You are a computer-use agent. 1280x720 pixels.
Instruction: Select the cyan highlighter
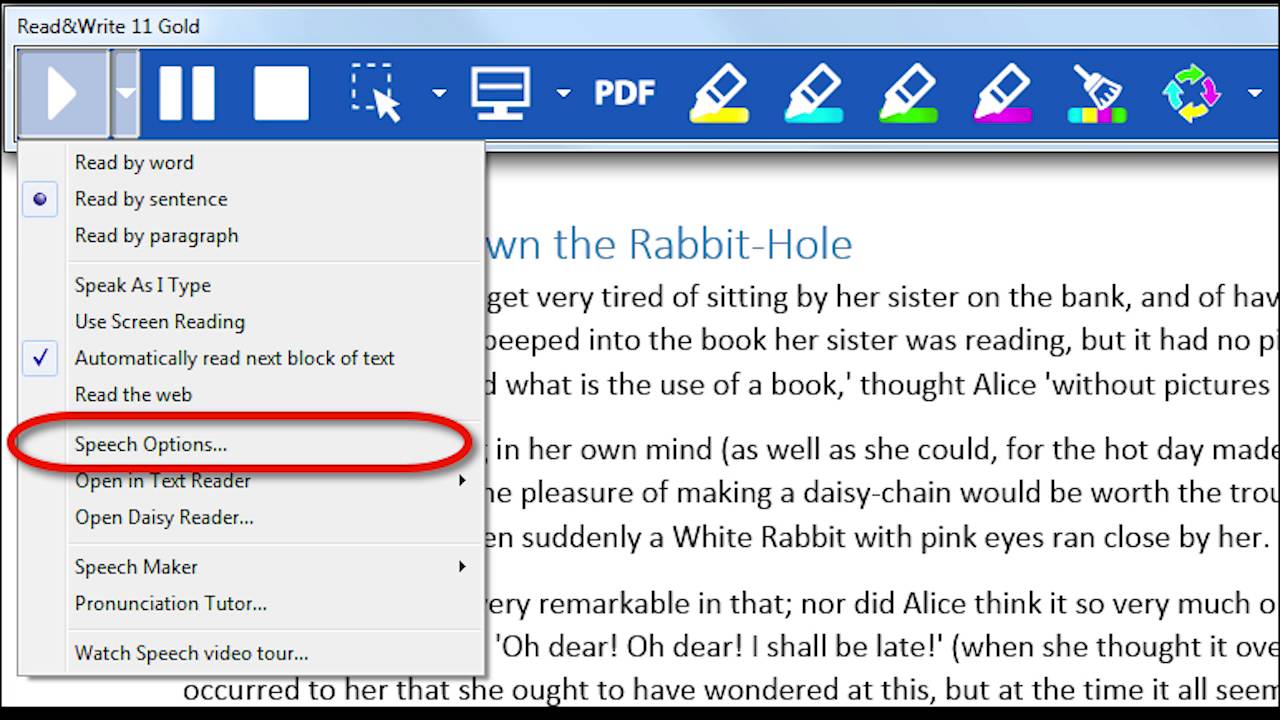(813, 93)
